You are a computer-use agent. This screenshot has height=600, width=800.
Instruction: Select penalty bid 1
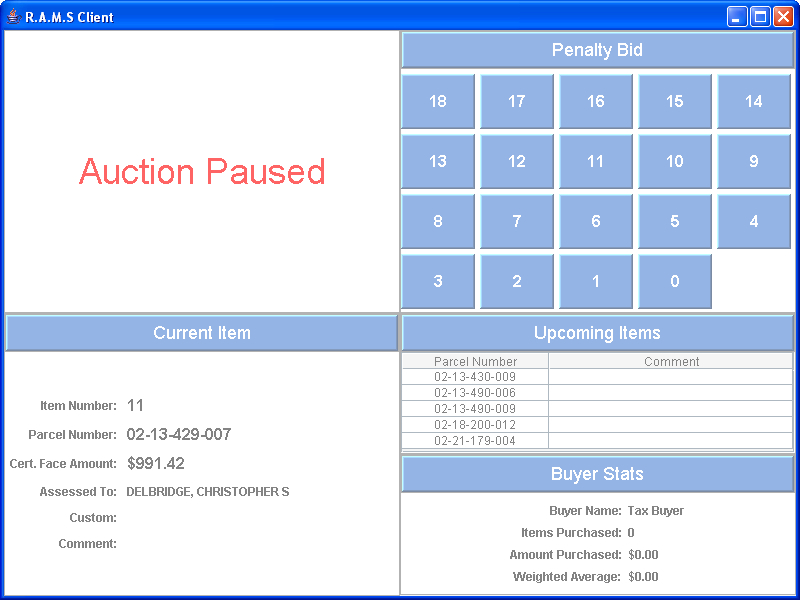point(596,281)
